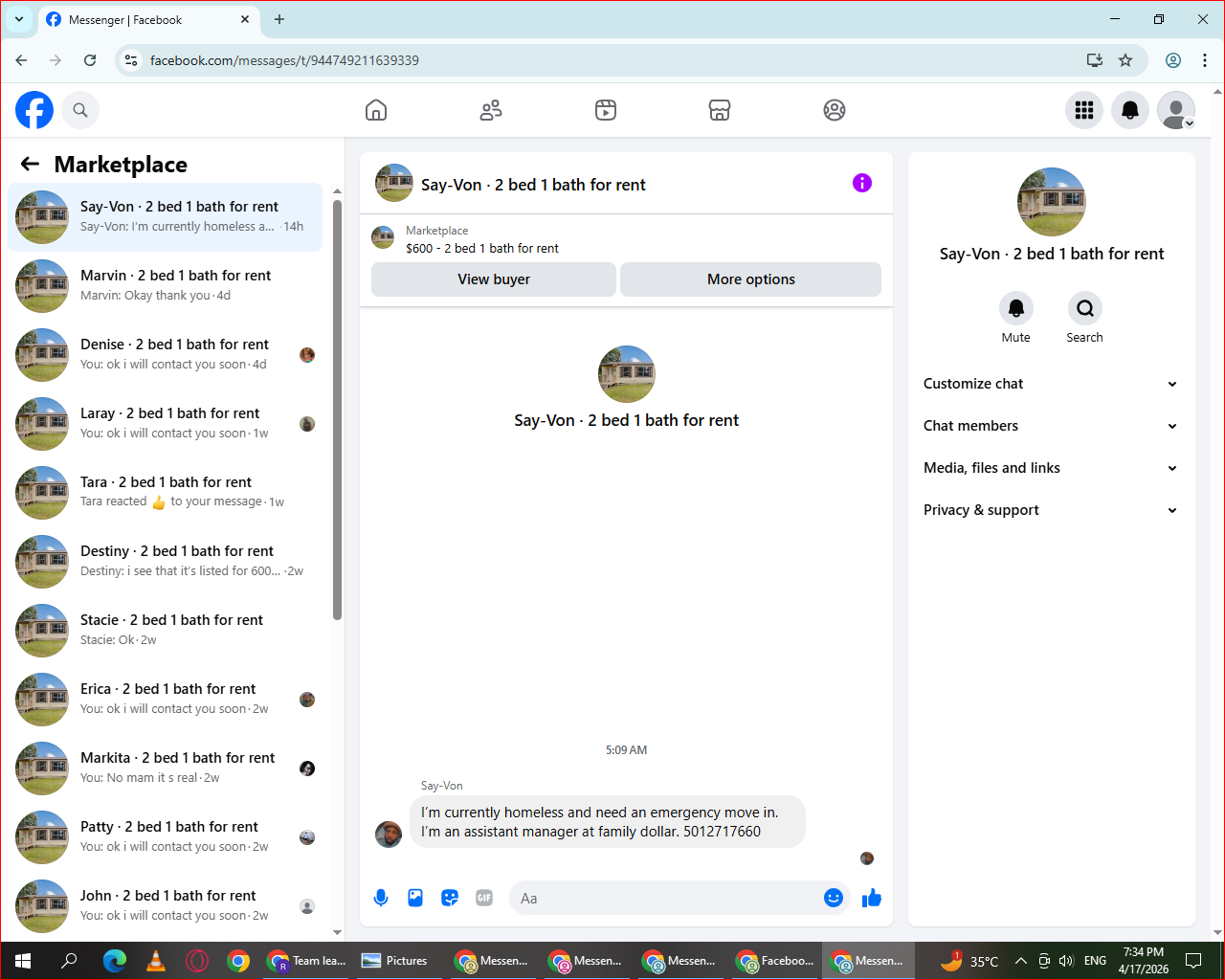The width and height of the screenshot is (1225, 980).
Task: Open Tara conversation in list
Action: (x=166, y=493)
